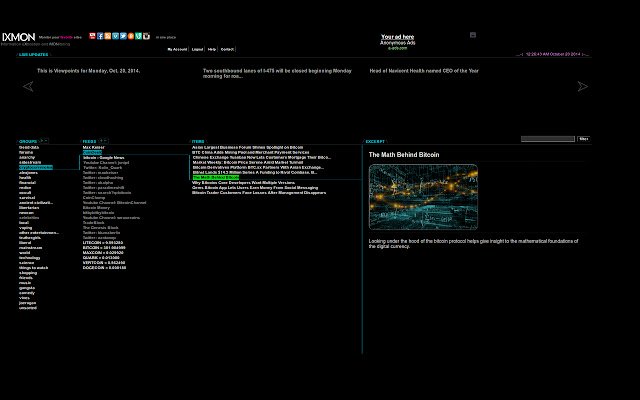This screenshot has width=640, height=400.
Task: Click the green Vine icon
Action: (138, 36)
